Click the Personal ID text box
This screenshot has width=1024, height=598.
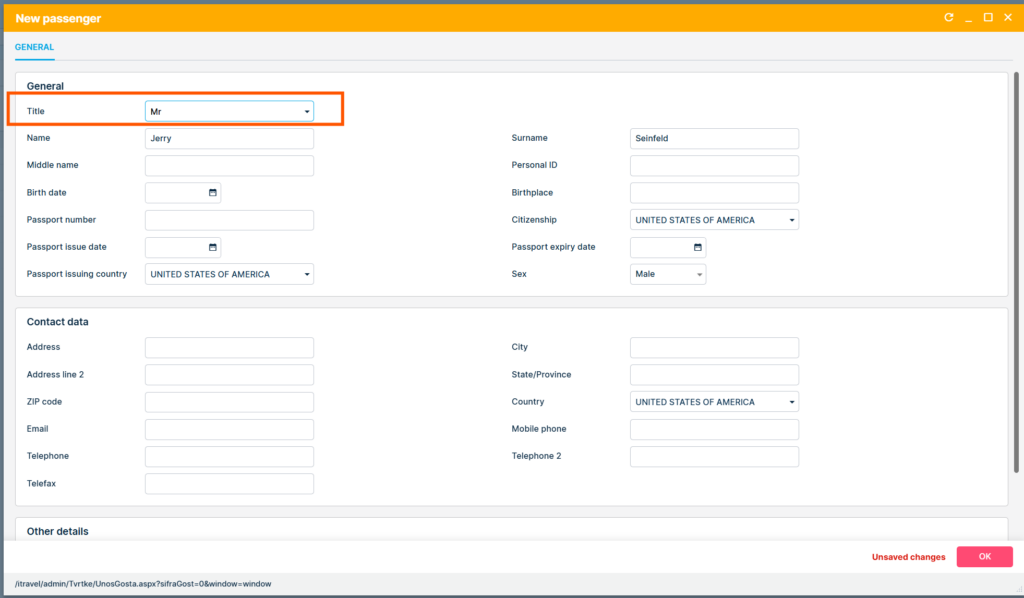click(714, 166)
